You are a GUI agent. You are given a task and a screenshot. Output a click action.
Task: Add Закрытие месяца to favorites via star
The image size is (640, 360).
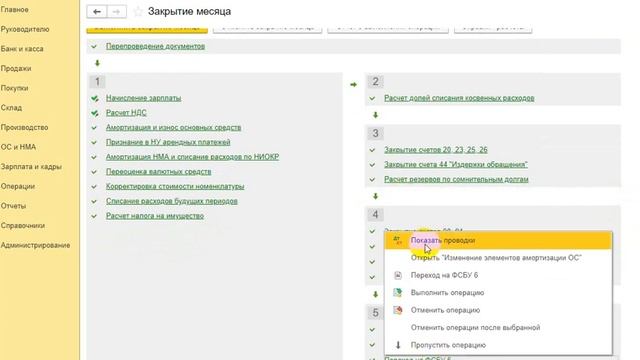(x=138, y=11)
